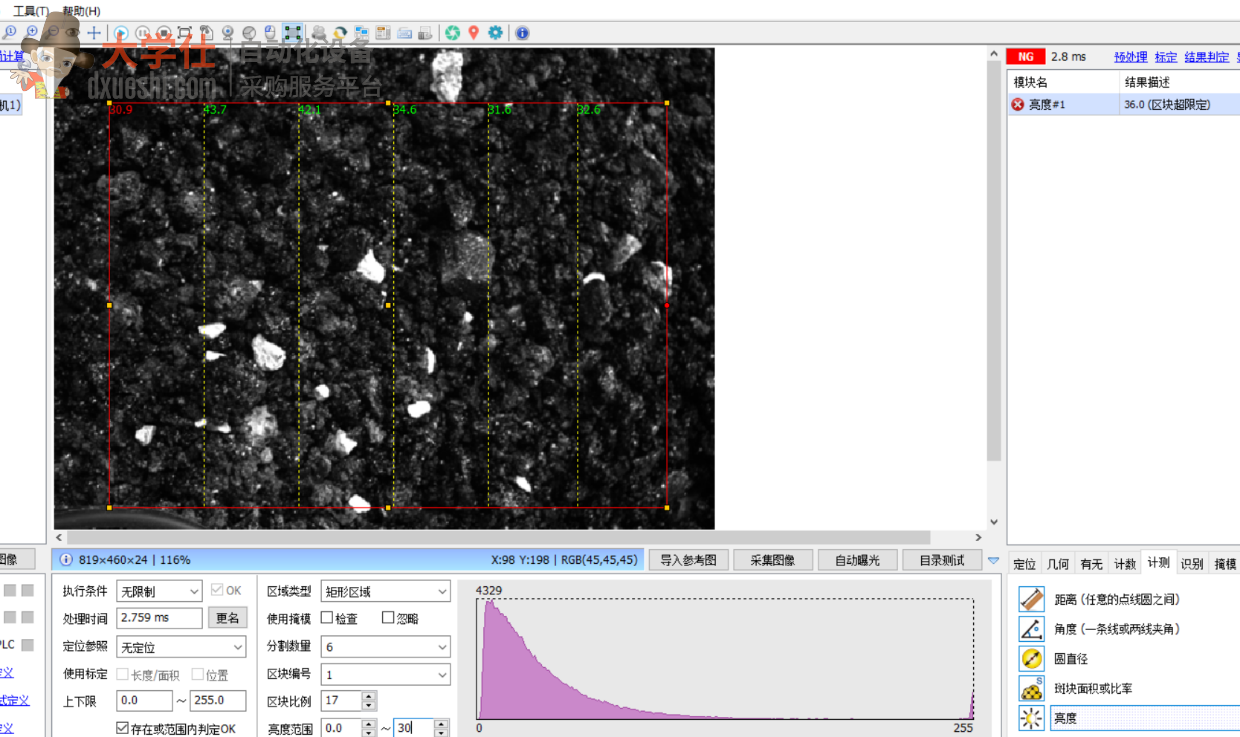Switch to the 几何 tab

[1058, 564]
